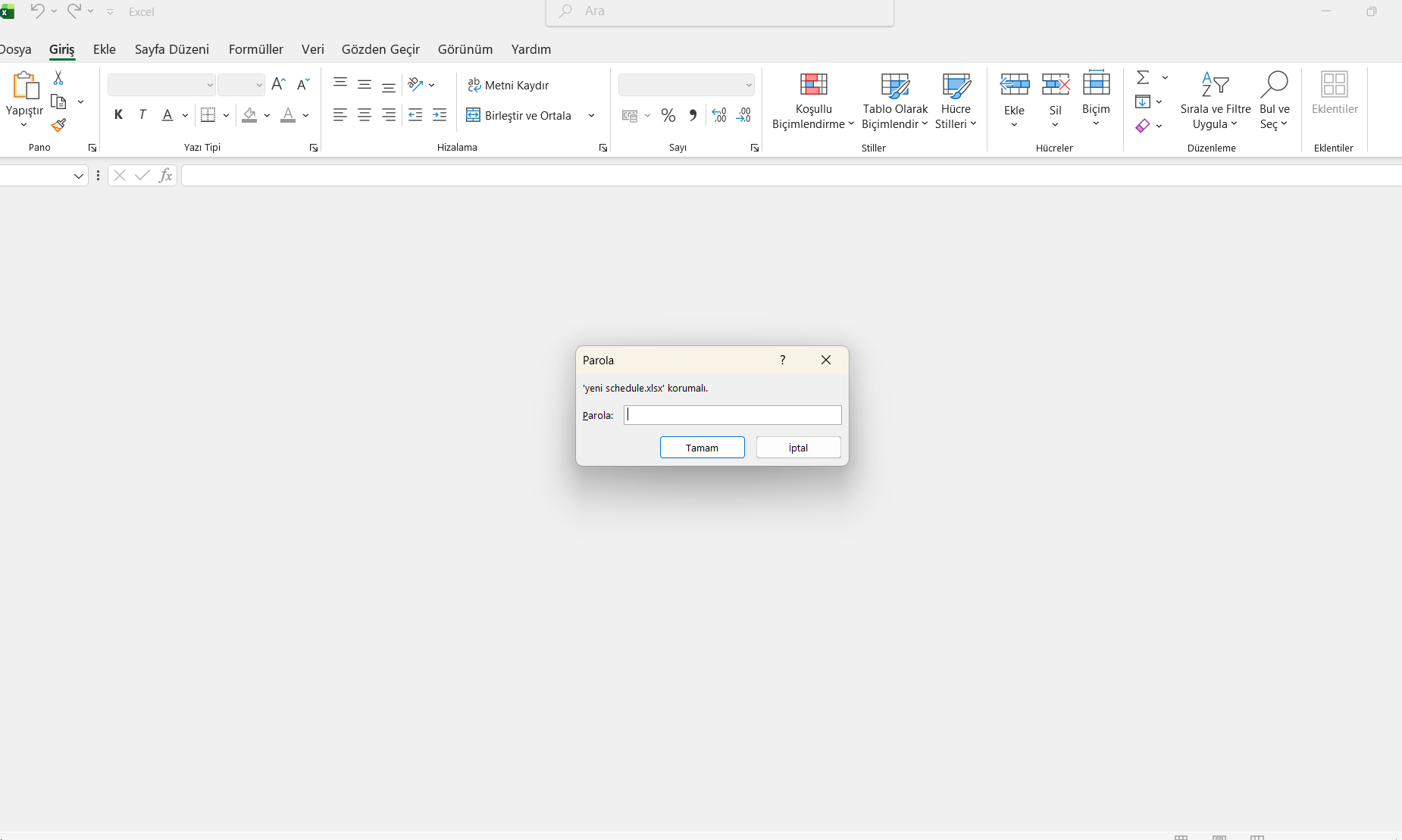The height and width of the screenshot is (840, 1402).
Task: Align text right icon
Action: [x=389, y=115]
